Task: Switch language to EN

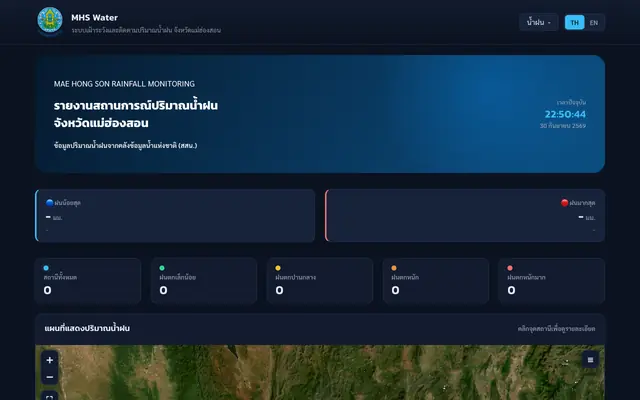Action: (594, 22)
